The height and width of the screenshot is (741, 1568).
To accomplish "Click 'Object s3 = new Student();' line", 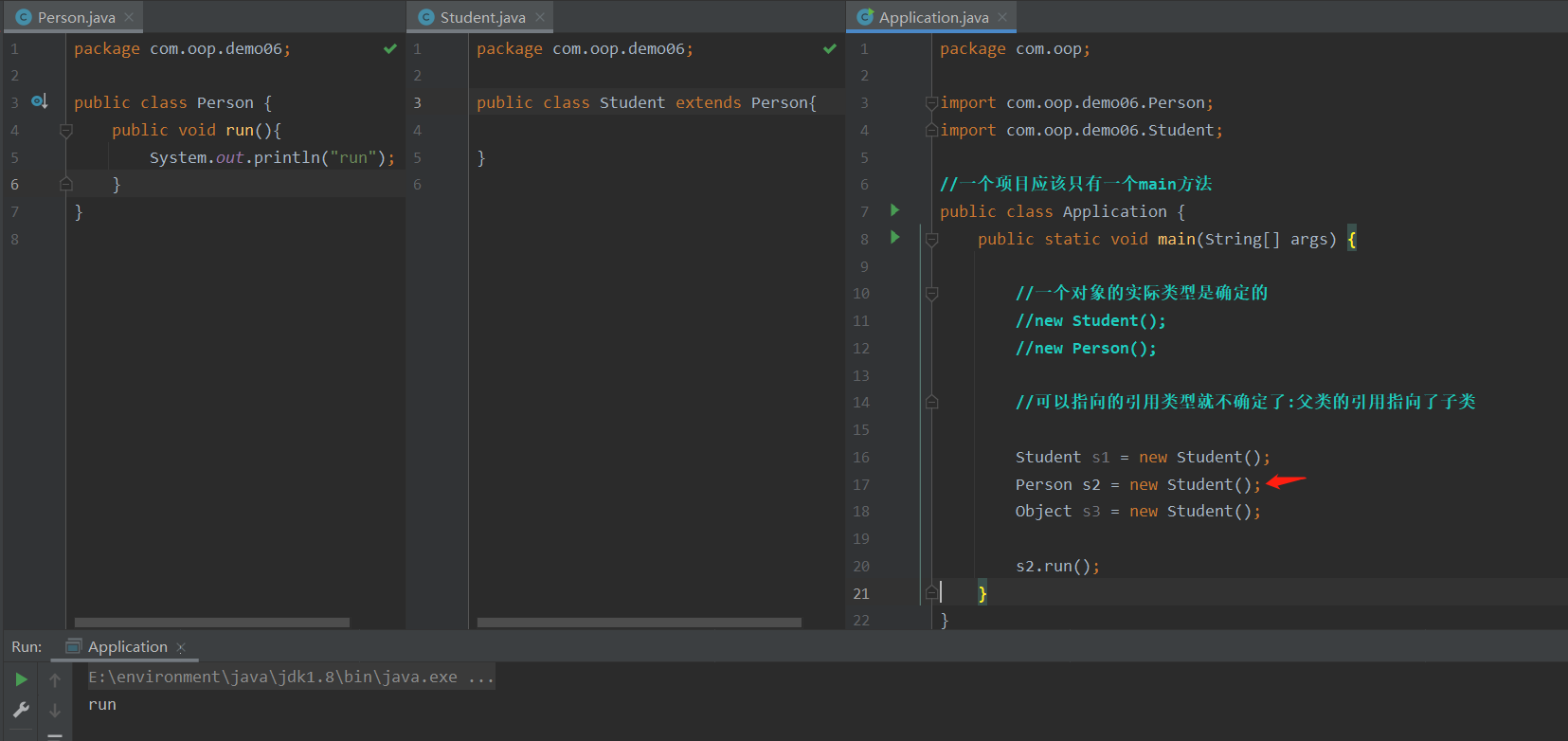I will pyautogui.click(x=1138, y=511).
